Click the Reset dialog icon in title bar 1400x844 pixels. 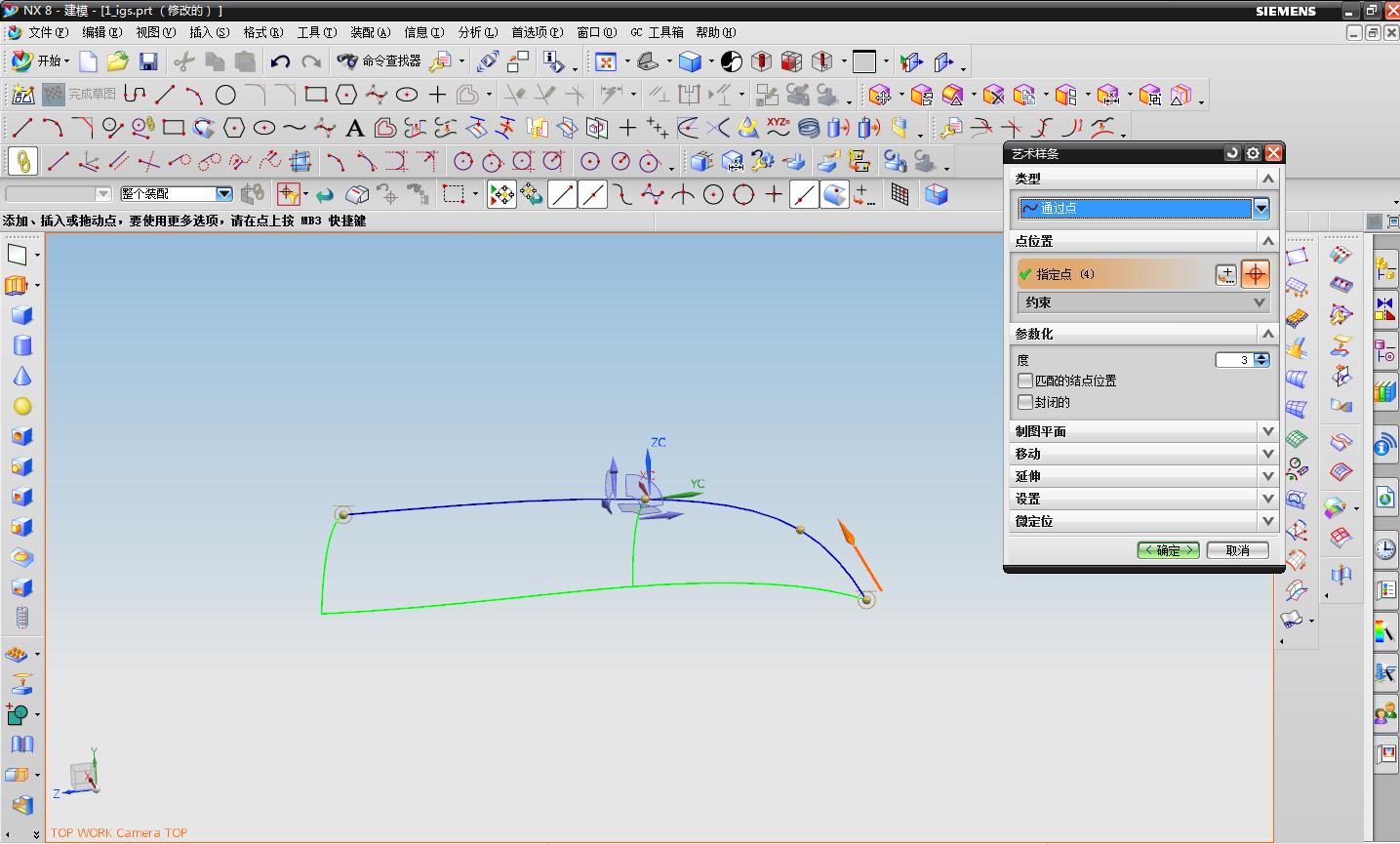[x=1232, y=153]
